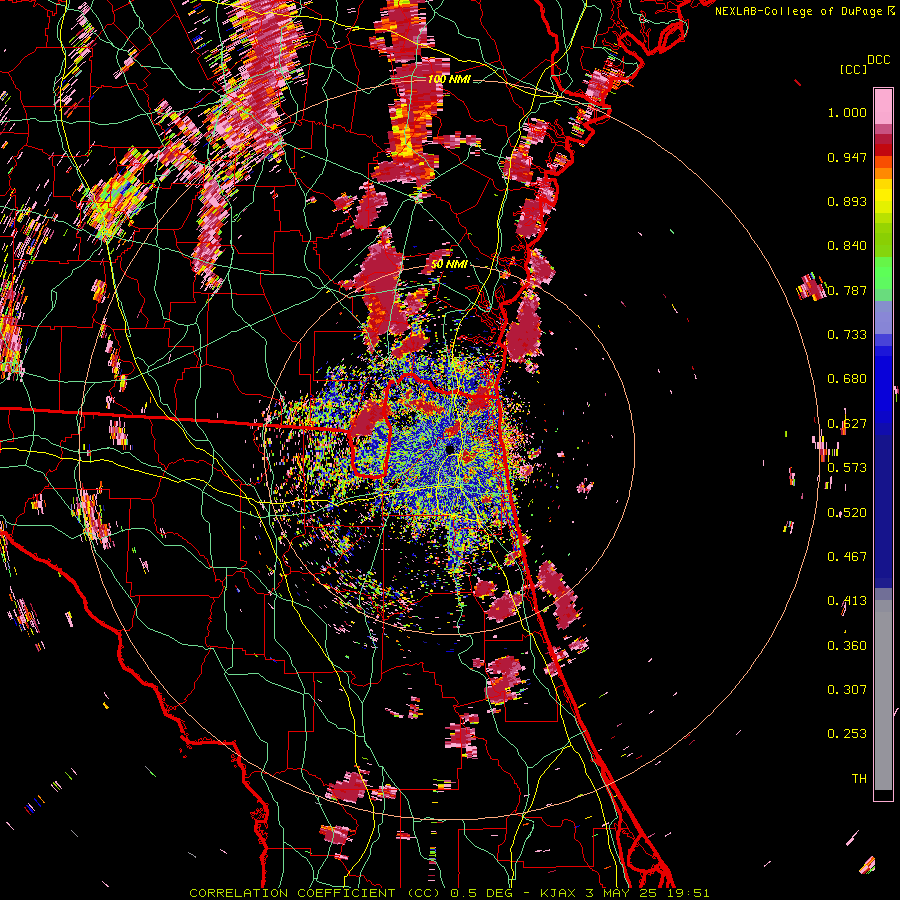The image size is (900, 900).
Task: Select the 0.893 scale value
Action: point(847,201)
